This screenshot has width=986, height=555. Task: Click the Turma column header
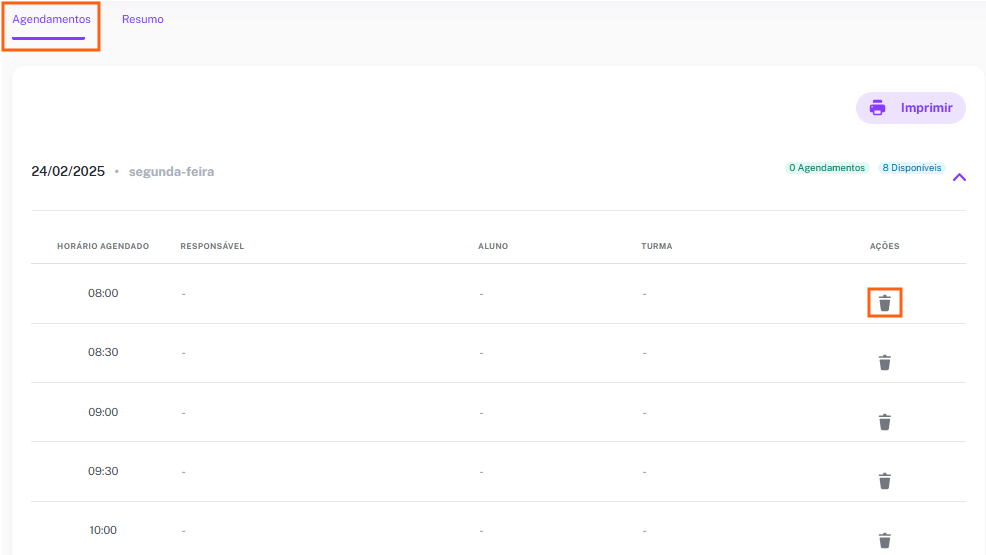[656, 246]
